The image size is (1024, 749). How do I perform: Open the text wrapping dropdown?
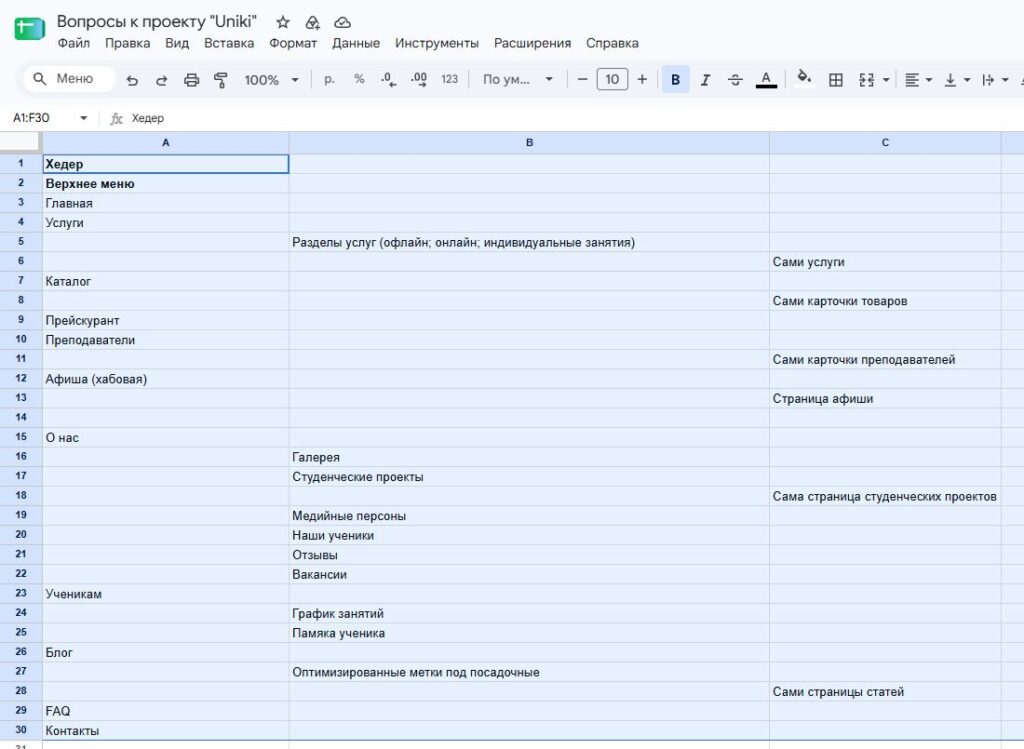click(x=995, y=80)
